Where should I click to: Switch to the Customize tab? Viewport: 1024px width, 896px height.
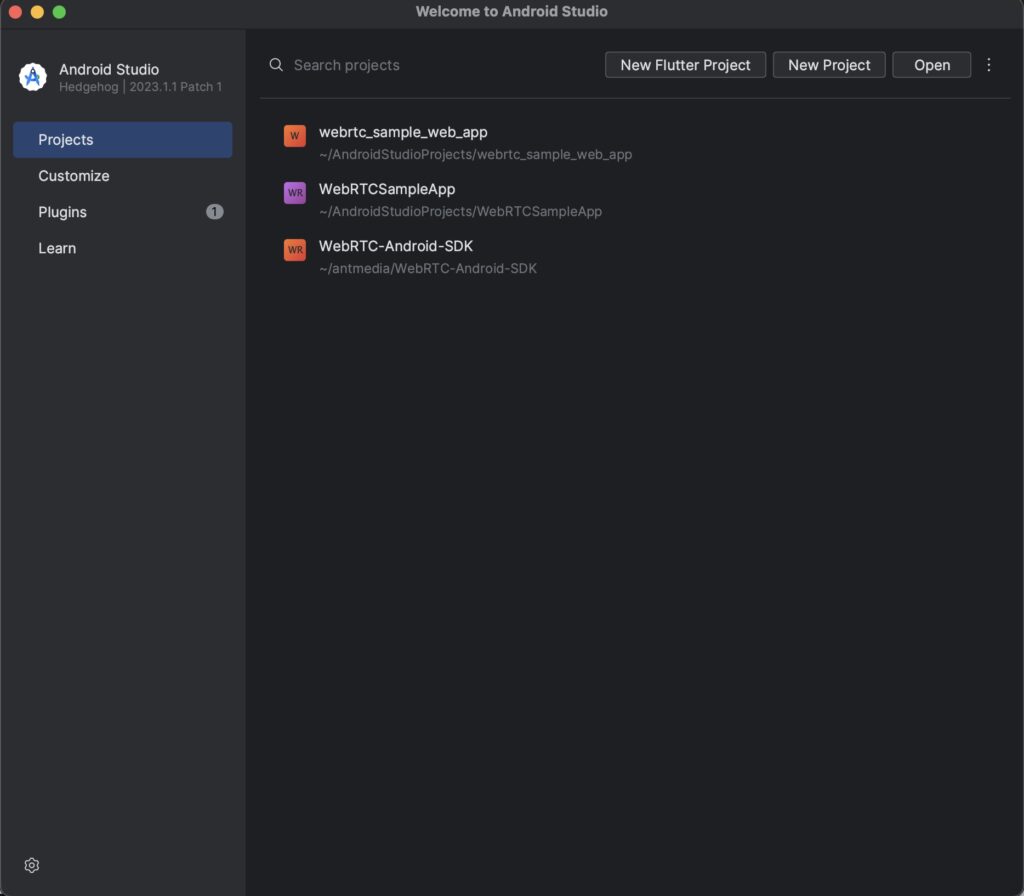(x=123, y=176)
